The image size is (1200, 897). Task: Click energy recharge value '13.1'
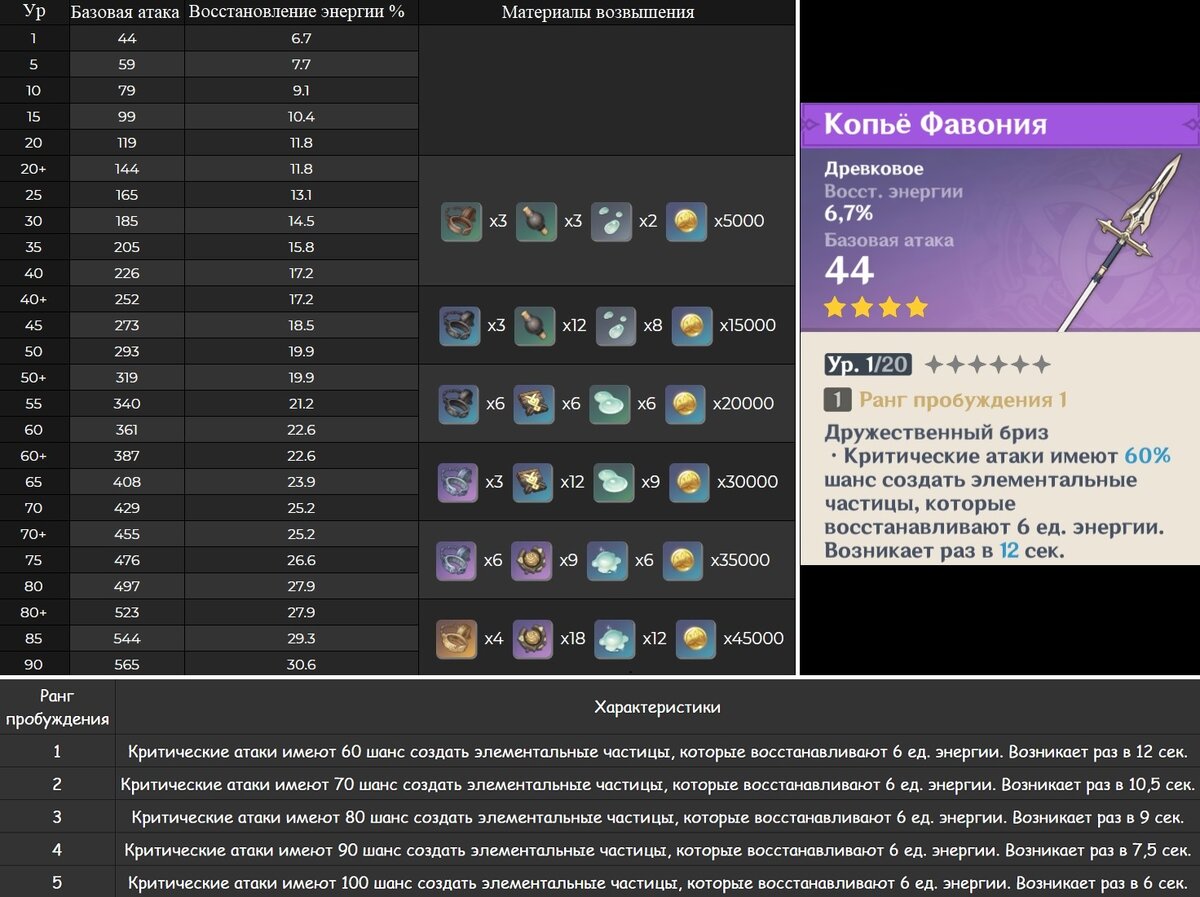[301, 195]
